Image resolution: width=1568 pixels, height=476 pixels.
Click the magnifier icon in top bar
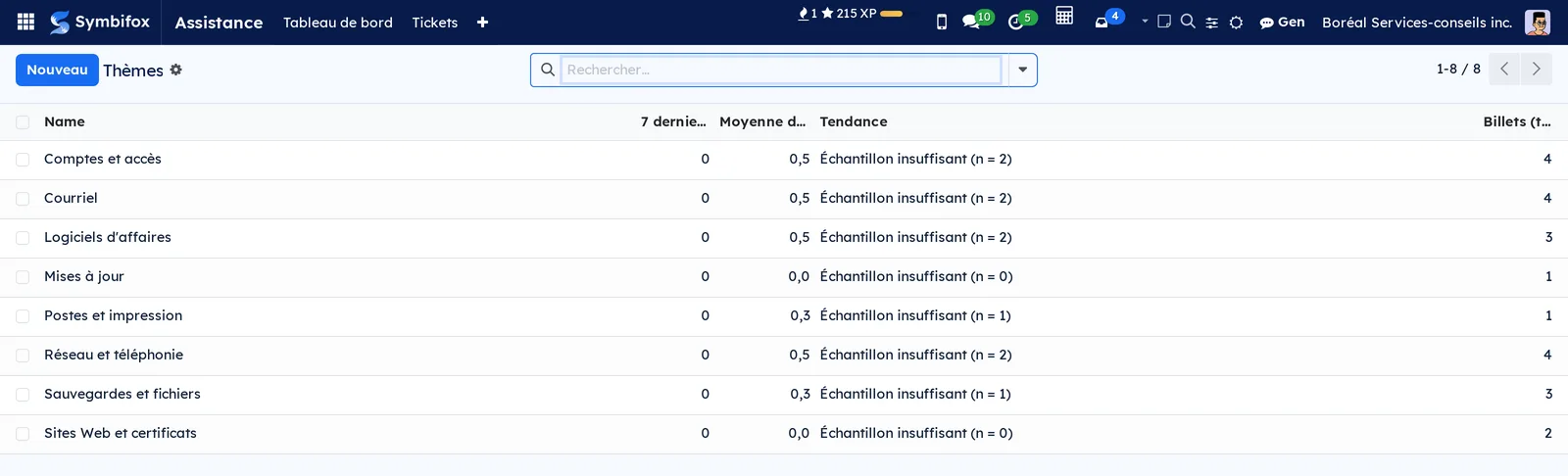tap(1188, 21)
